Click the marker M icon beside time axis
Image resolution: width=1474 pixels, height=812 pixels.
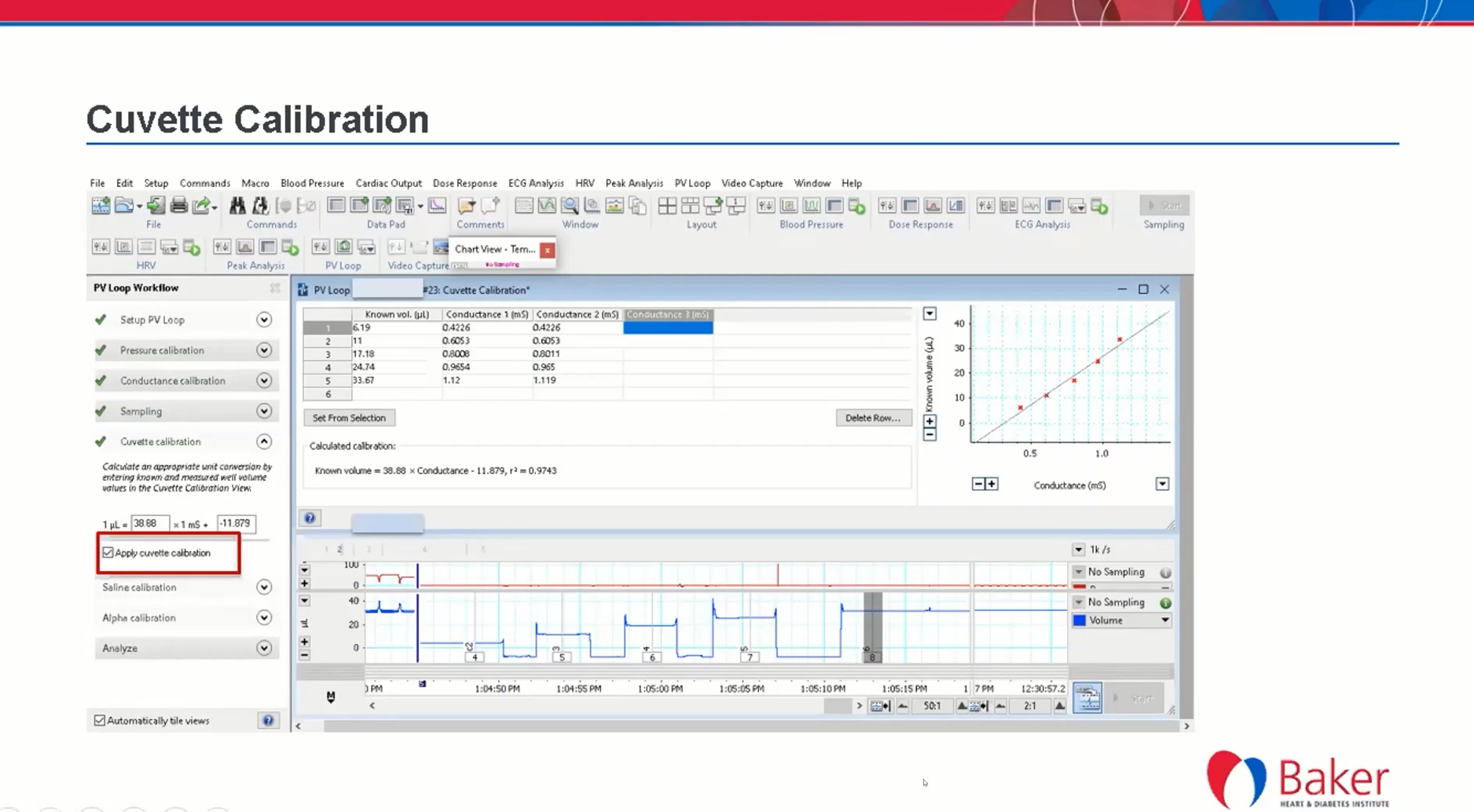tap(331, 697)
